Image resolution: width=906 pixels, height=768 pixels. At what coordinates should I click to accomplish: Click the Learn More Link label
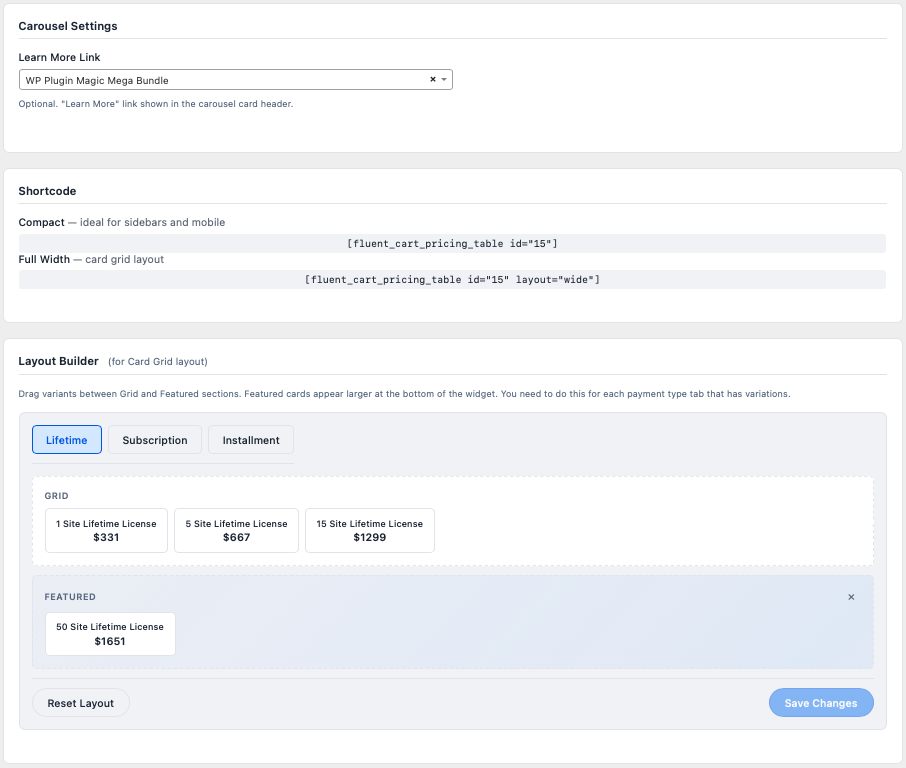(x=60, y=57)
